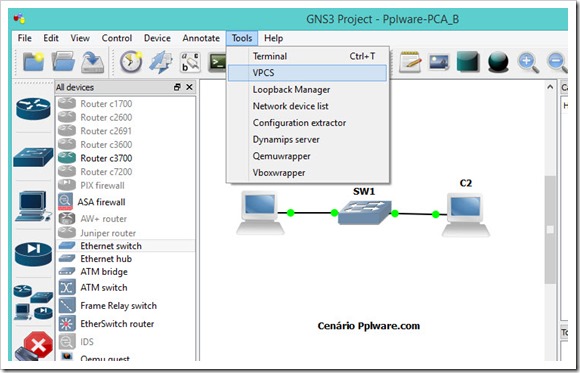Select Router c7200 in device list
This screenshot has width=580, height=373.
pyautogui.click(x=125, y=172)
